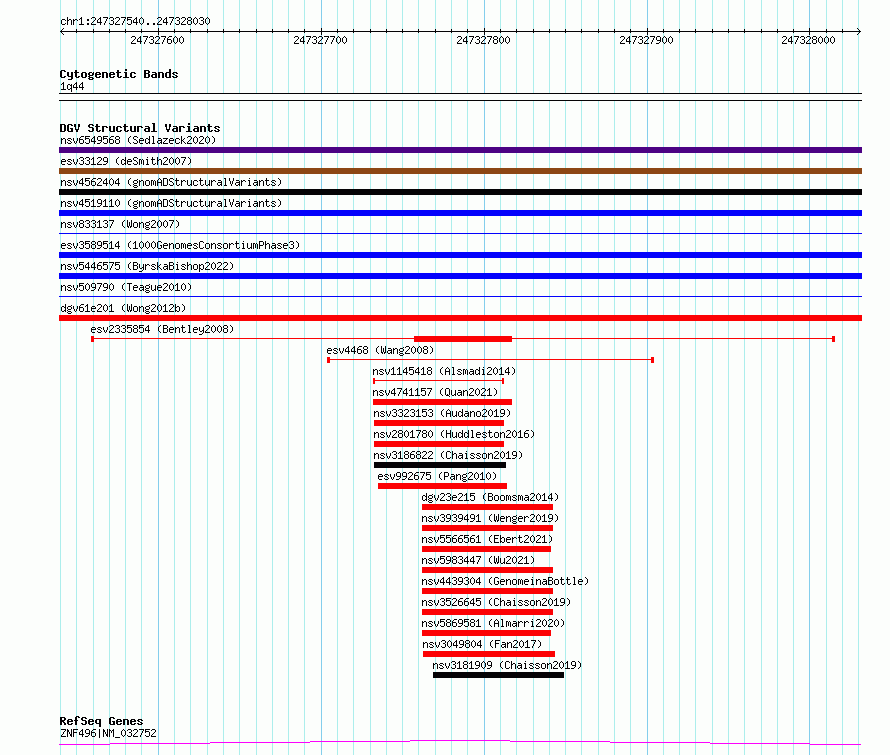Open esv2335854 (Bentley2008) variant label

click(161, 329)
